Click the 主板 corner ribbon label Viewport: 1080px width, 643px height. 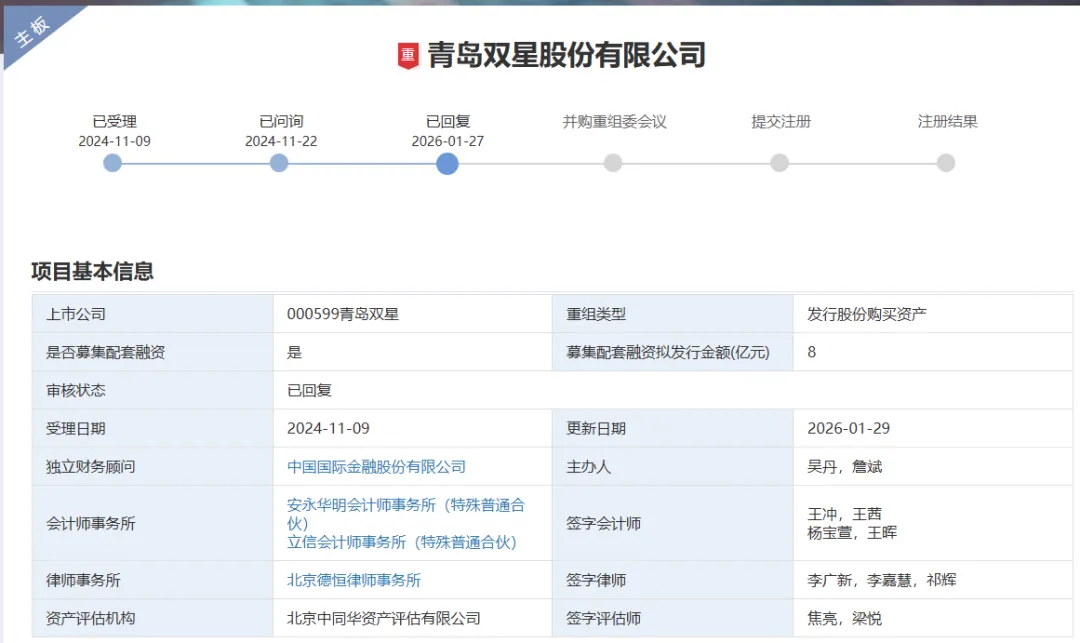click(32, 32)
